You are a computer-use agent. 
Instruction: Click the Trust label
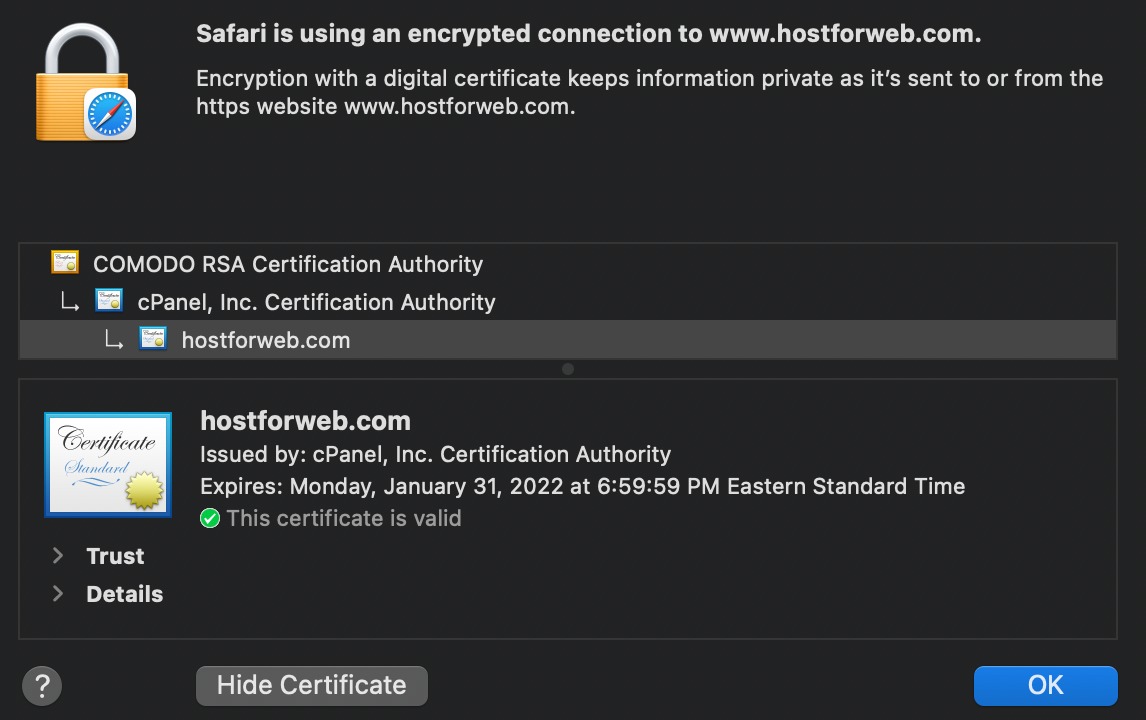coord(115,556)
